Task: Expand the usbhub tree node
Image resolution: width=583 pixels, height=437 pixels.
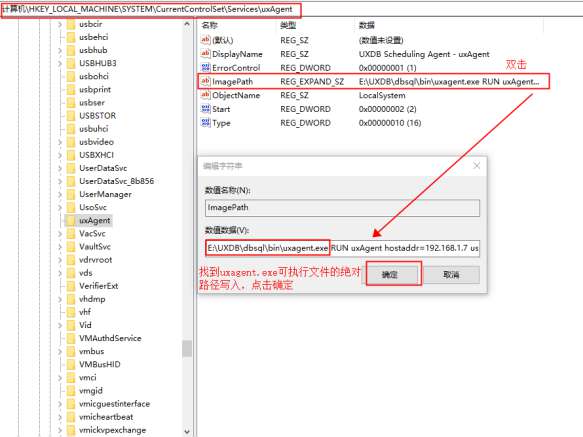Action: 60,50
